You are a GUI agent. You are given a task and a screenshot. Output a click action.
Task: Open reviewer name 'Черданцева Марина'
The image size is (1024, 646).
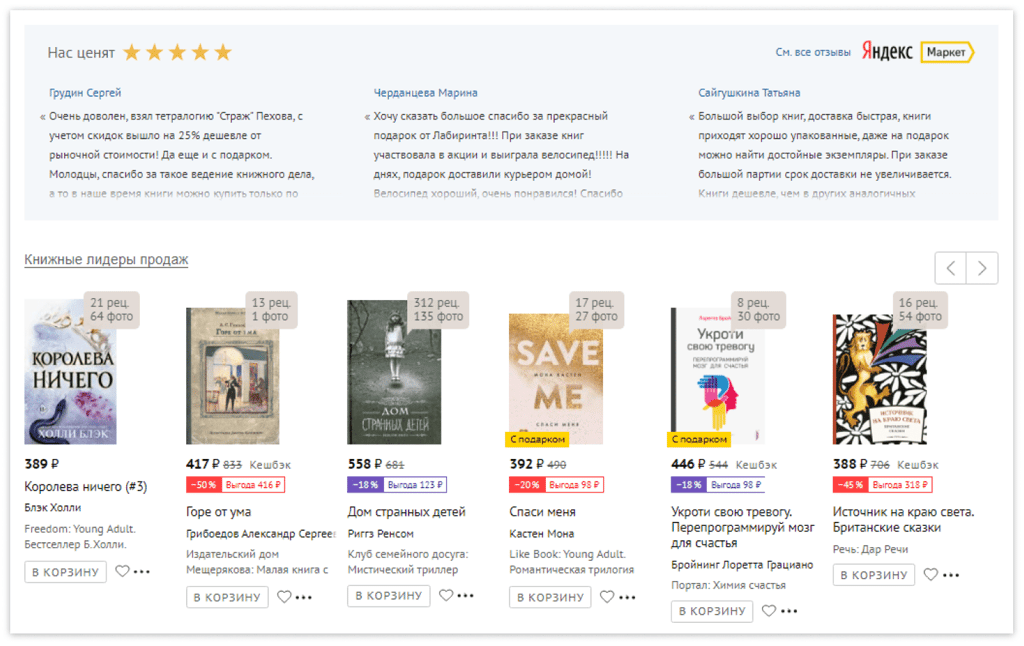tap(426, 93)
